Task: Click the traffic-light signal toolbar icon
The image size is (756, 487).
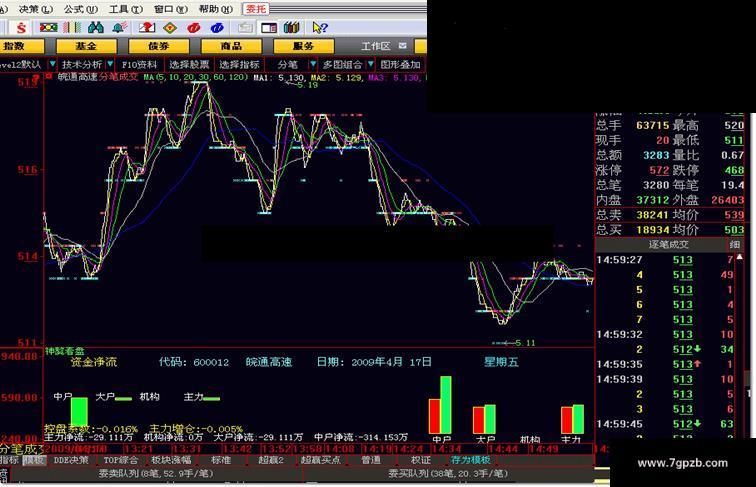Action: coord(49,27)
